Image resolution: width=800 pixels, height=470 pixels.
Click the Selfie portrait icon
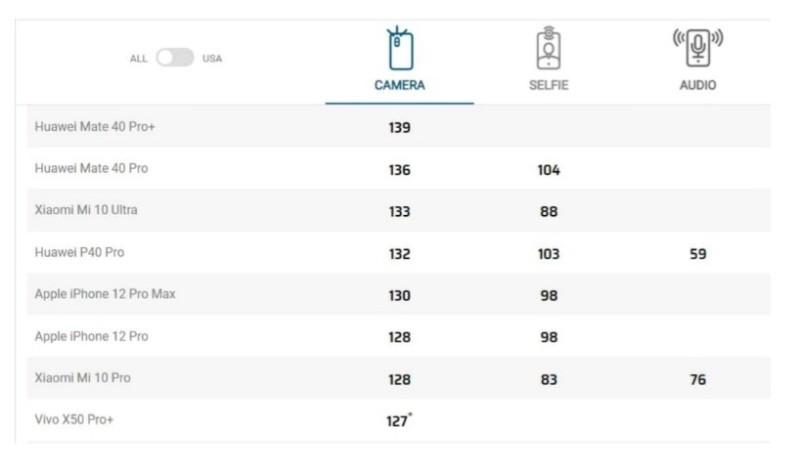[x=548, y=48]
